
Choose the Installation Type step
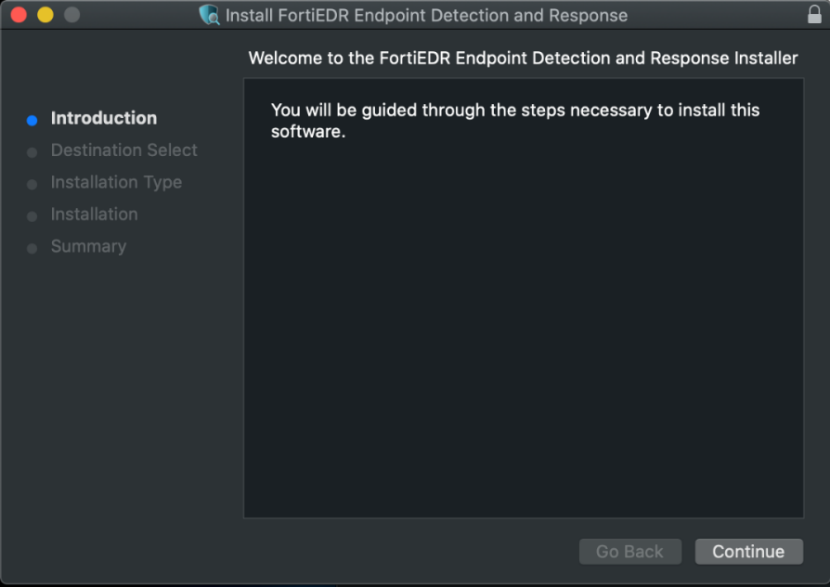click(x=116, y=182)
